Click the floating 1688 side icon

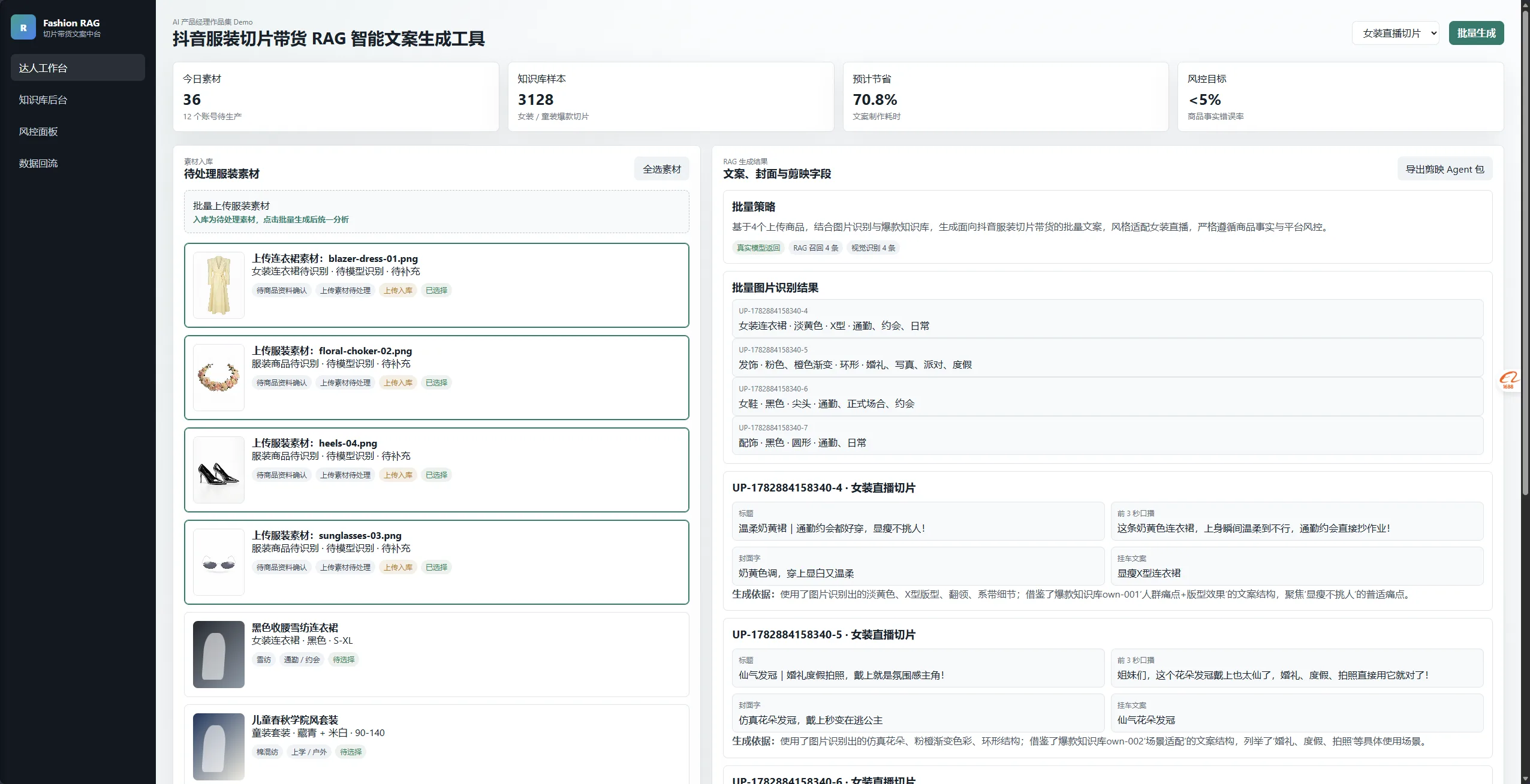pyautogui.click(x=1508, y=381)
